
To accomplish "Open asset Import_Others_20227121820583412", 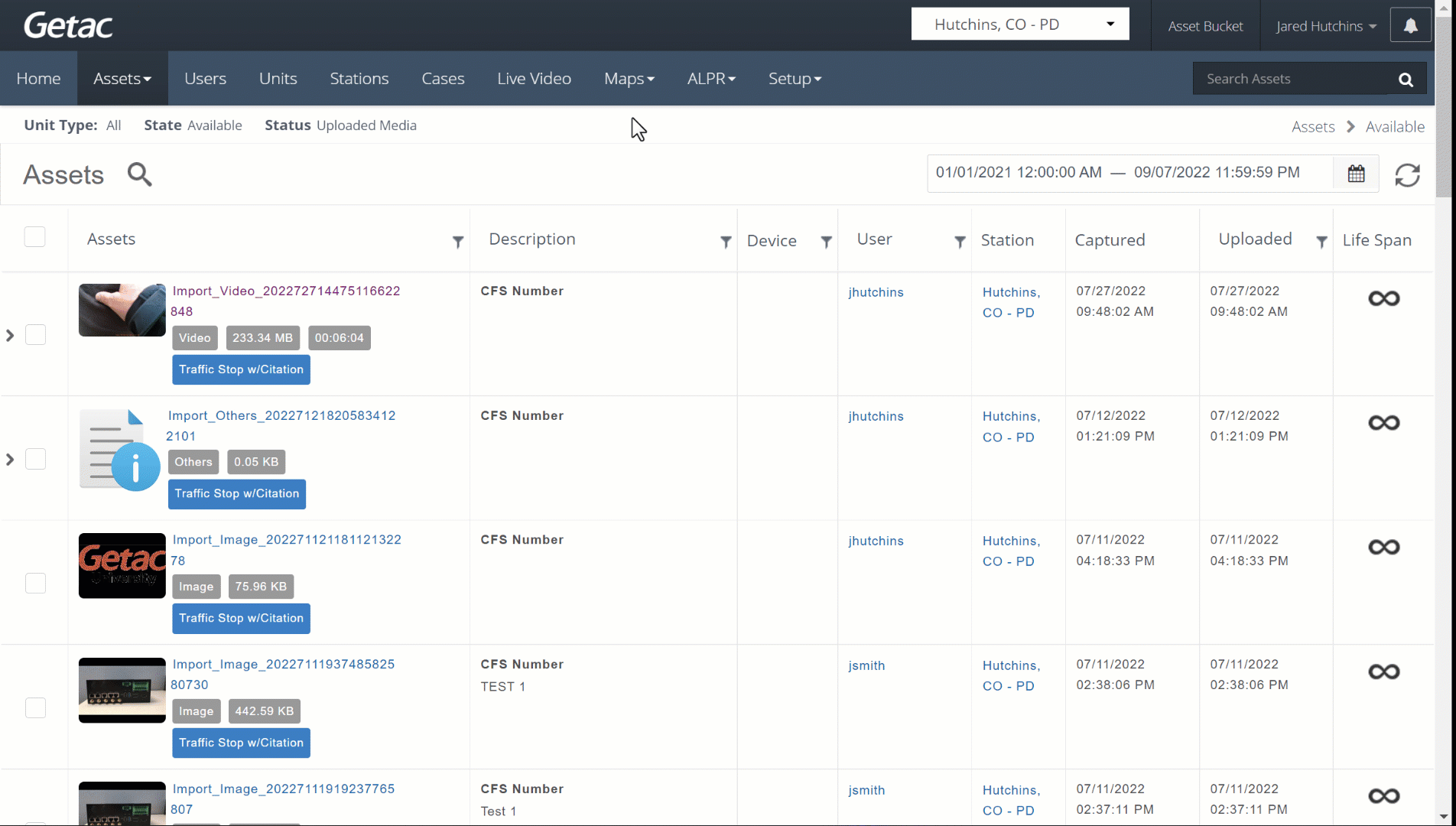I will pyautogui.click(x=281, y=415).
